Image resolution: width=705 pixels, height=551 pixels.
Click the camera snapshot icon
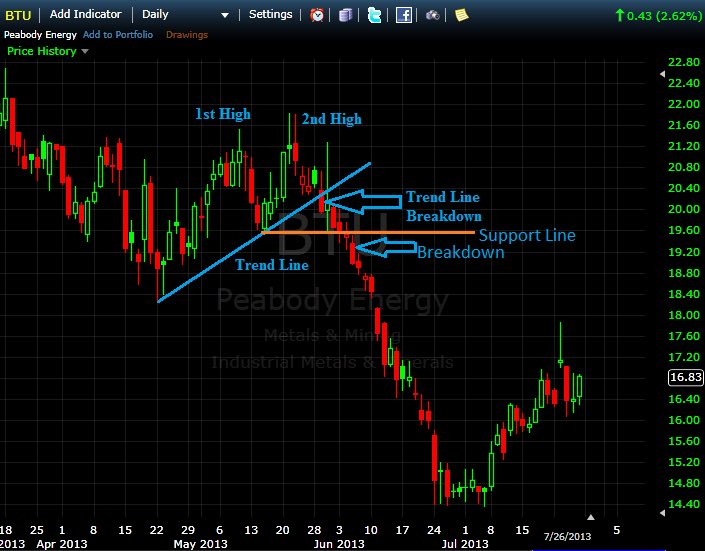(433, 16)
